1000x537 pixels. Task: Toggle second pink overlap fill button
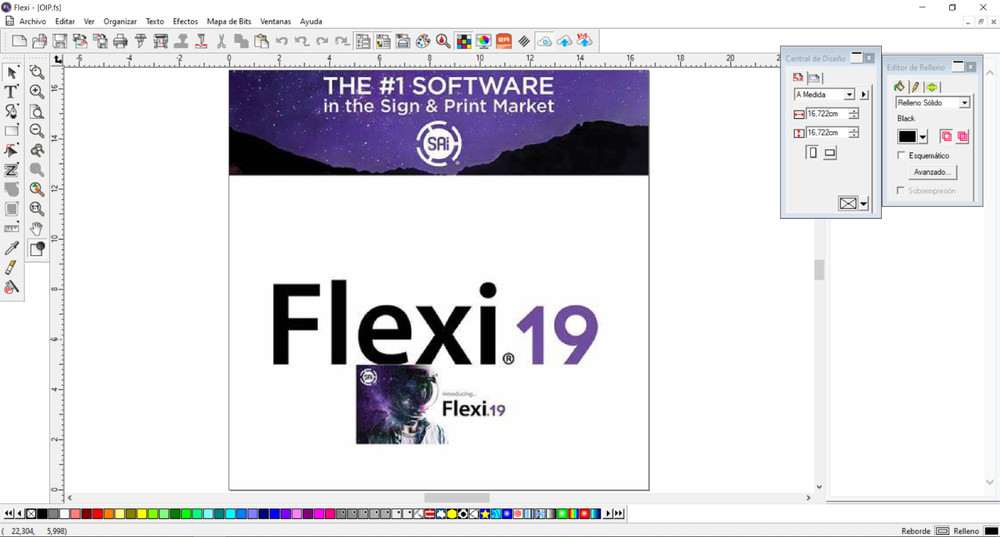click(x=962, y=136)
